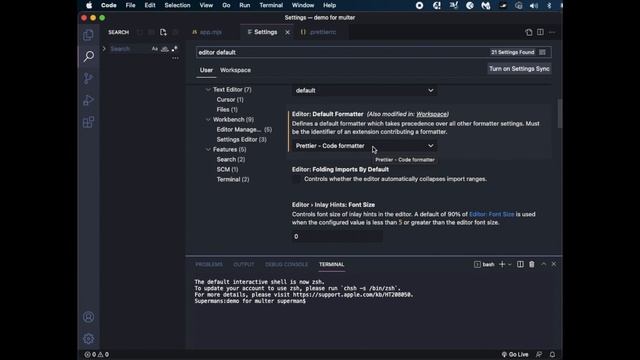Toggle Match Whole Word in search box

[164, 49]
